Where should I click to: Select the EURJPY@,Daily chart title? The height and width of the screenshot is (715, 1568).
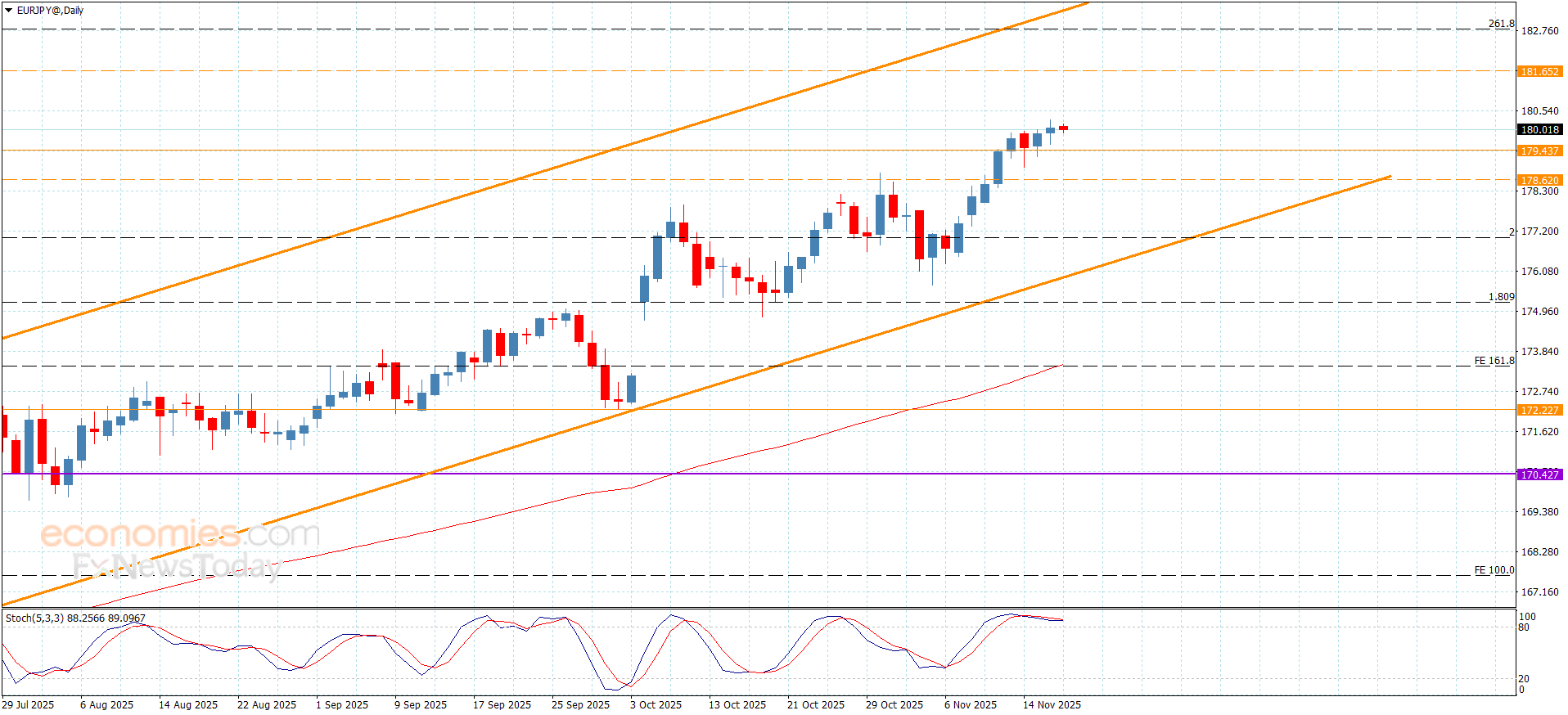51,11
